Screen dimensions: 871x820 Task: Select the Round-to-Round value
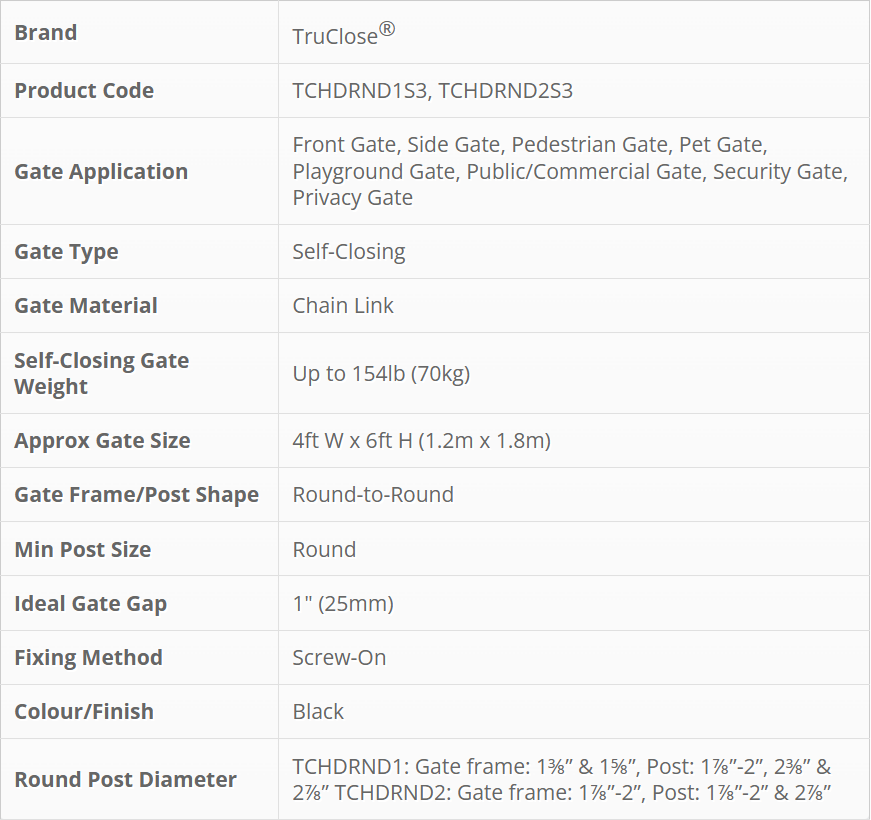coord(373,495)
